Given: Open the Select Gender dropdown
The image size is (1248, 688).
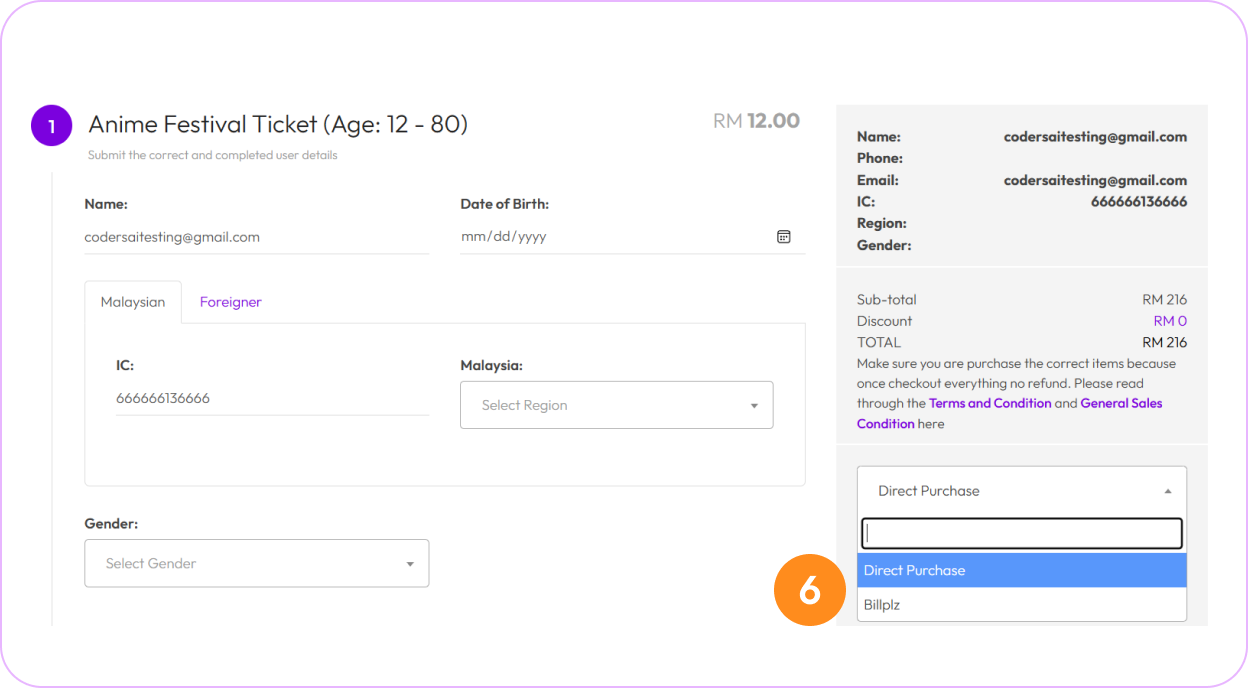Looking at the screenshot, I should 256,563.
